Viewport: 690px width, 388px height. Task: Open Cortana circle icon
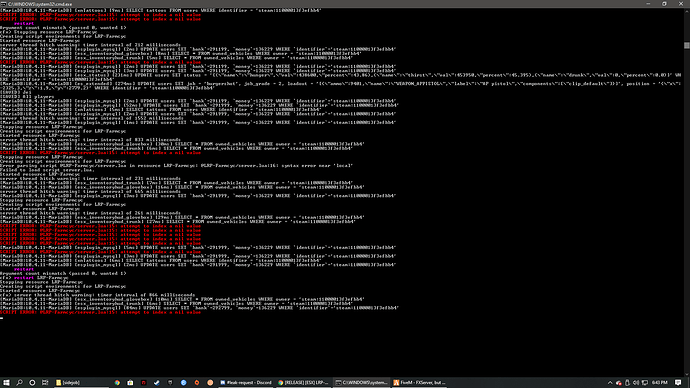pos(32,383)
